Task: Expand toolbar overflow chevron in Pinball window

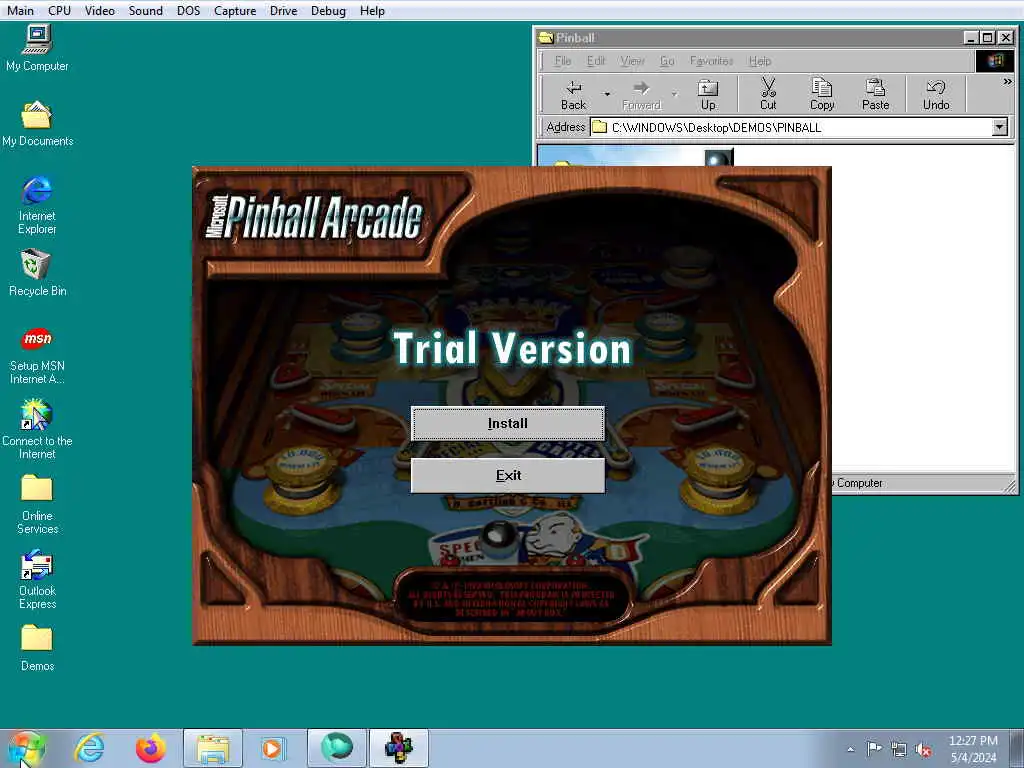Action: [1007, 82]
